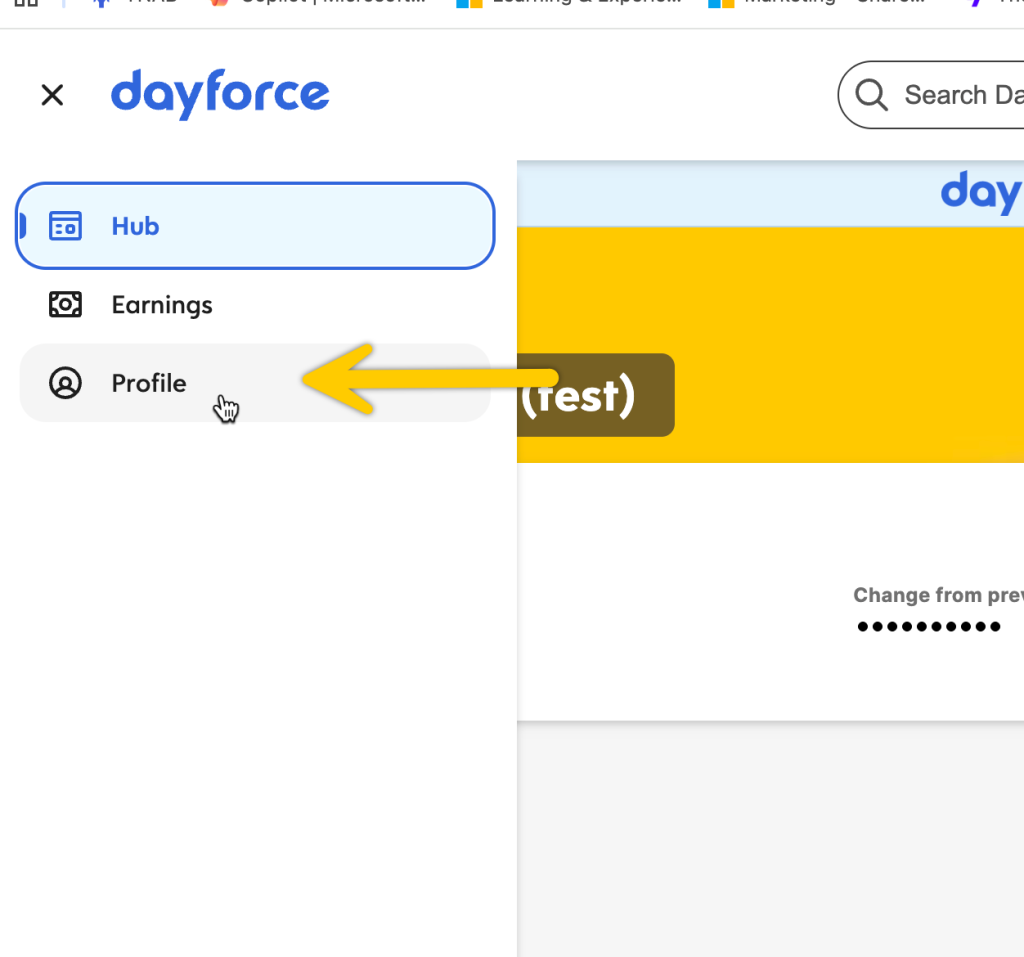The image size is (1024, 957).
Task: Click the Microsoft icon beside Marketing bookmark
Action: pos(721,3)
